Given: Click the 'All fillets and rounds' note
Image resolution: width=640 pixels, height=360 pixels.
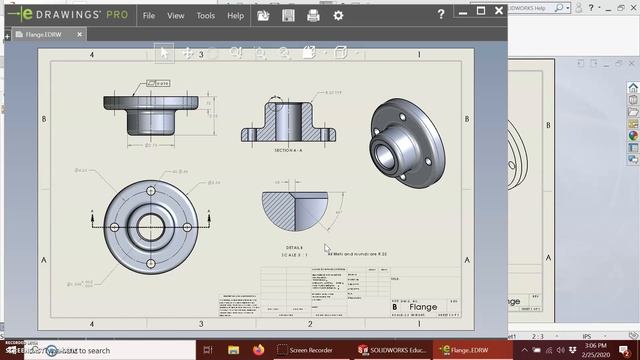Looking at the screenshot, I should coord(357,254).
